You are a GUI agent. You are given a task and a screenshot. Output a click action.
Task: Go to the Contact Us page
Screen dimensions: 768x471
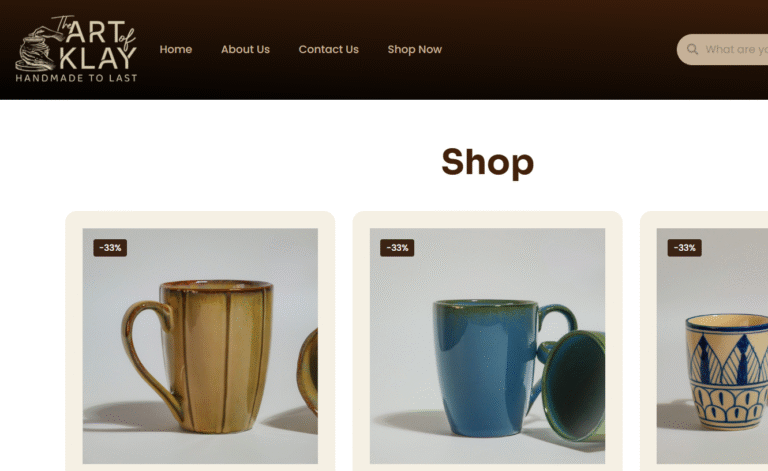click(x=328, y=49)
